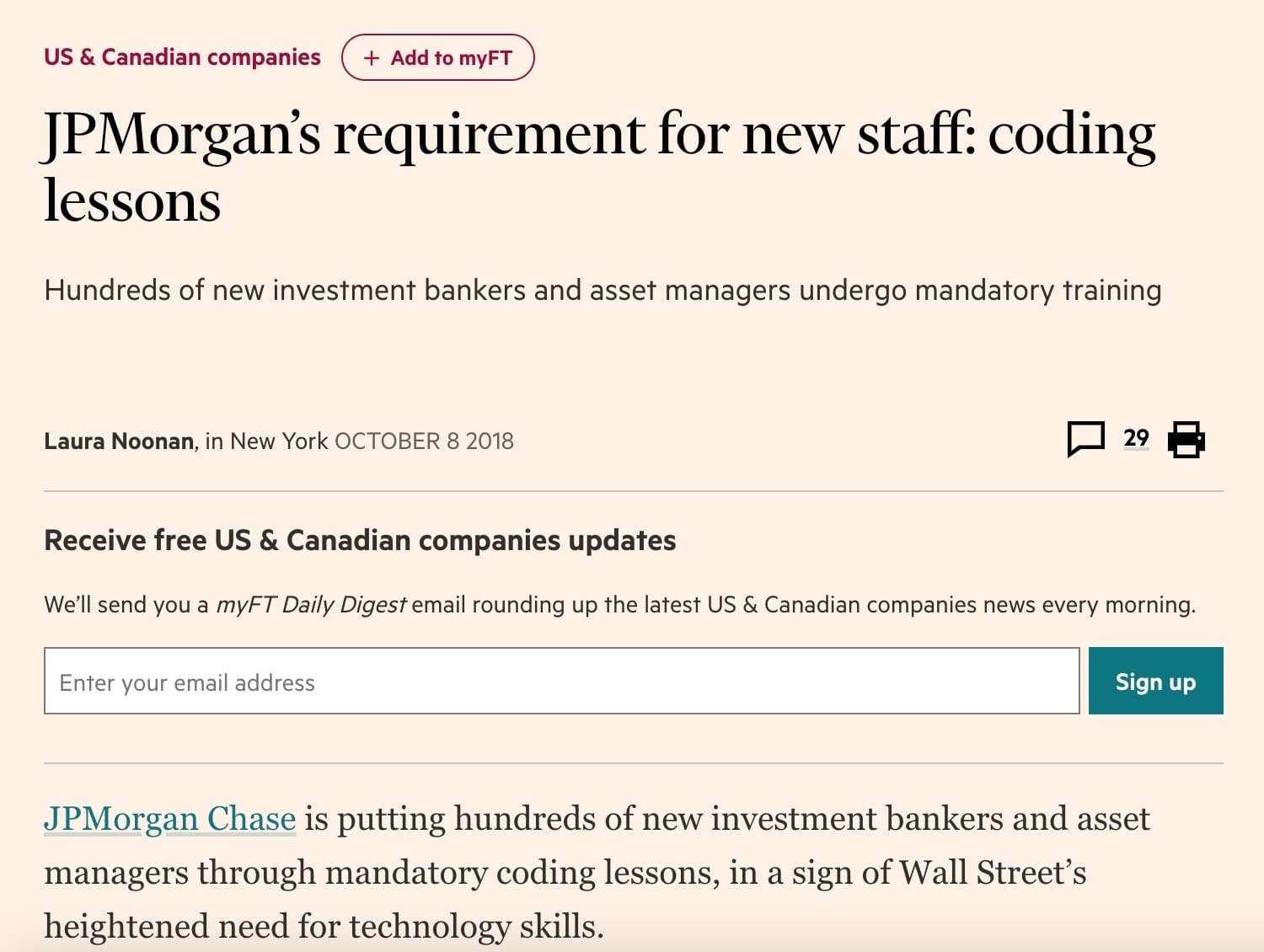Image resolution: width=1264 pixels, height=952 pixels.
Task: Open the comments speech bubble icon
Action: tap(1085, 439)
